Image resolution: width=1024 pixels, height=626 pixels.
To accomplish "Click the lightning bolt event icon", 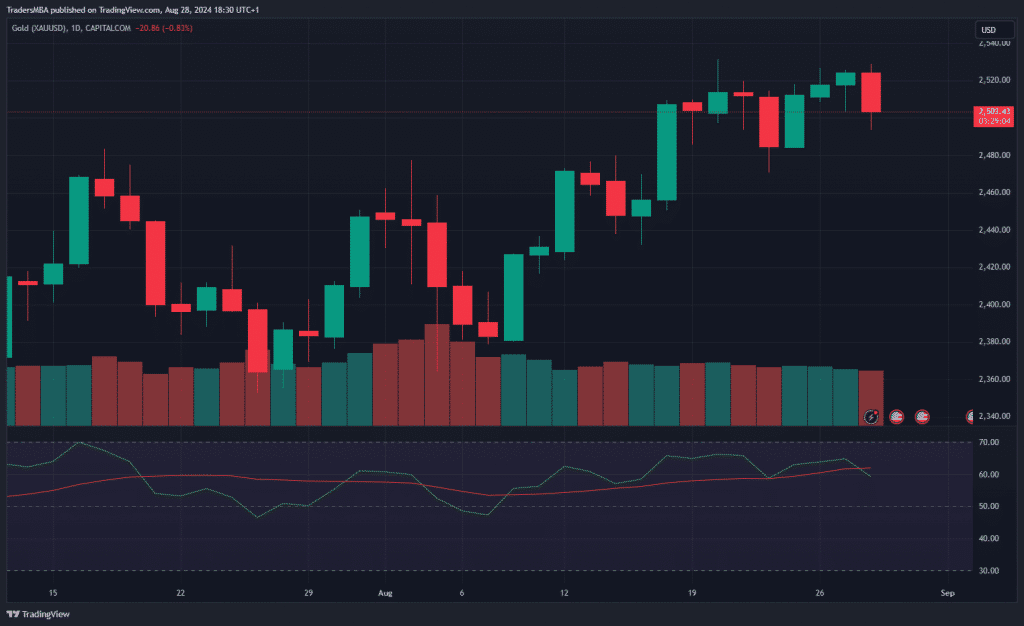I will tap(871, 416).
